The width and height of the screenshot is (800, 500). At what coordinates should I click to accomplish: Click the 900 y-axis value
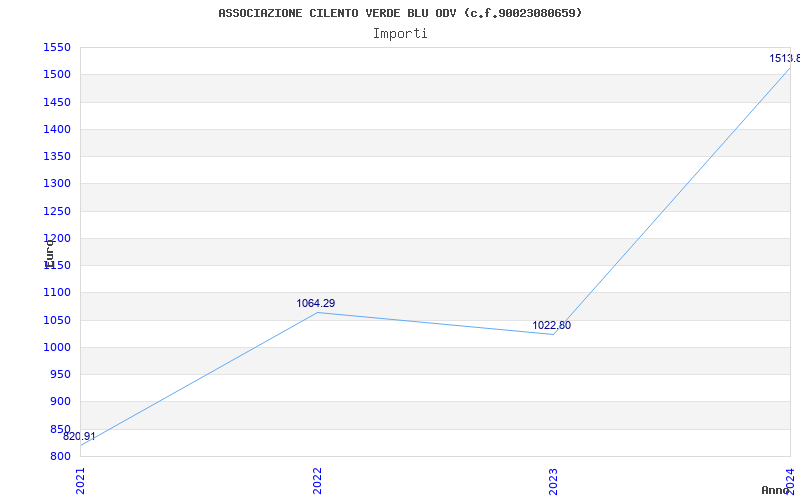(x=60, y=402)
